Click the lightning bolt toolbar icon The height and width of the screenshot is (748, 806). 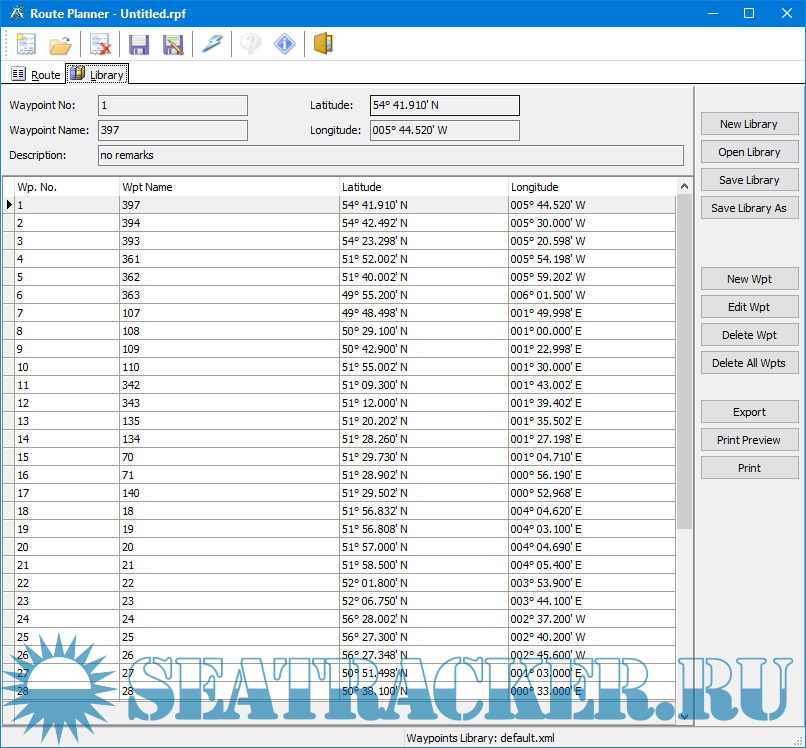point(212,44)
